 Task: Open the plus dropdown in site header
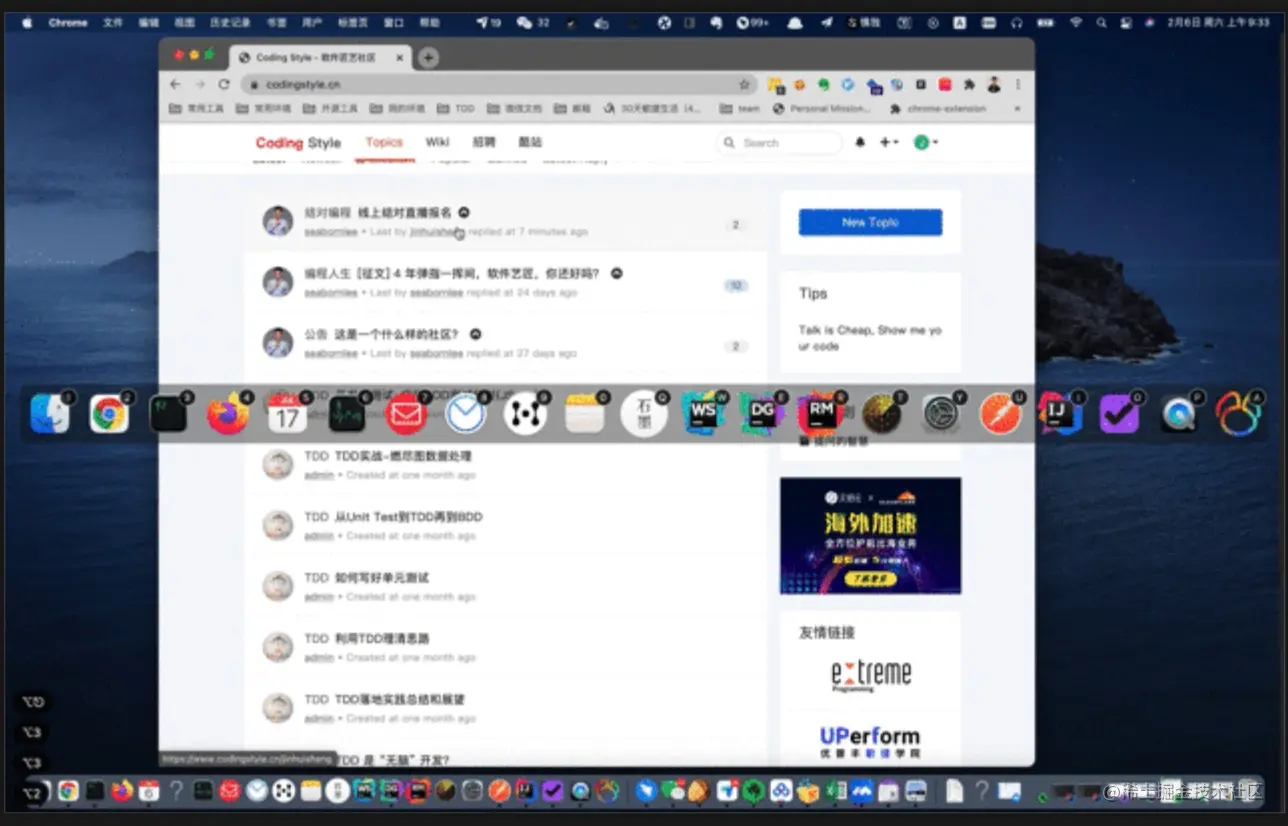(x=889, y=143)
